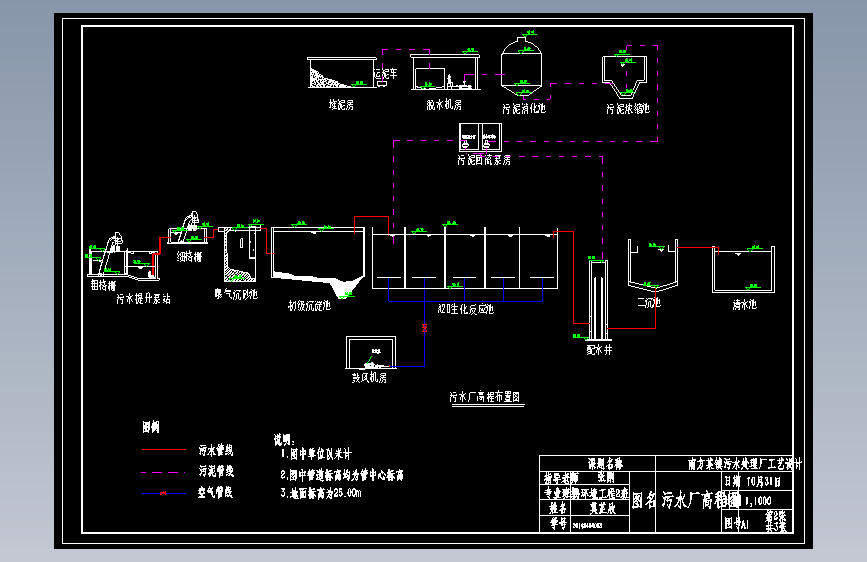Select the fine screen equipment drawing

tap(188, 229)
